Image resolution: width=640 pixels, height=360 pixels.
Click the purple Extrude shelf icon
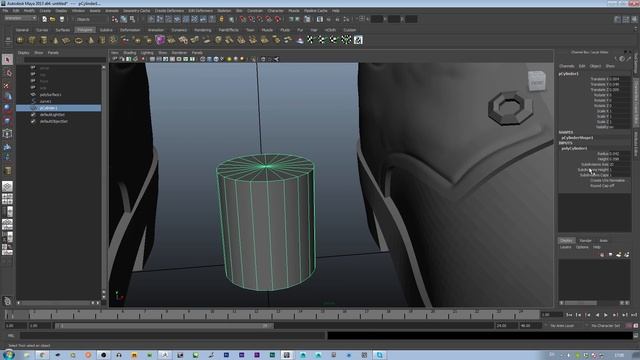click(x=160, y=40)
